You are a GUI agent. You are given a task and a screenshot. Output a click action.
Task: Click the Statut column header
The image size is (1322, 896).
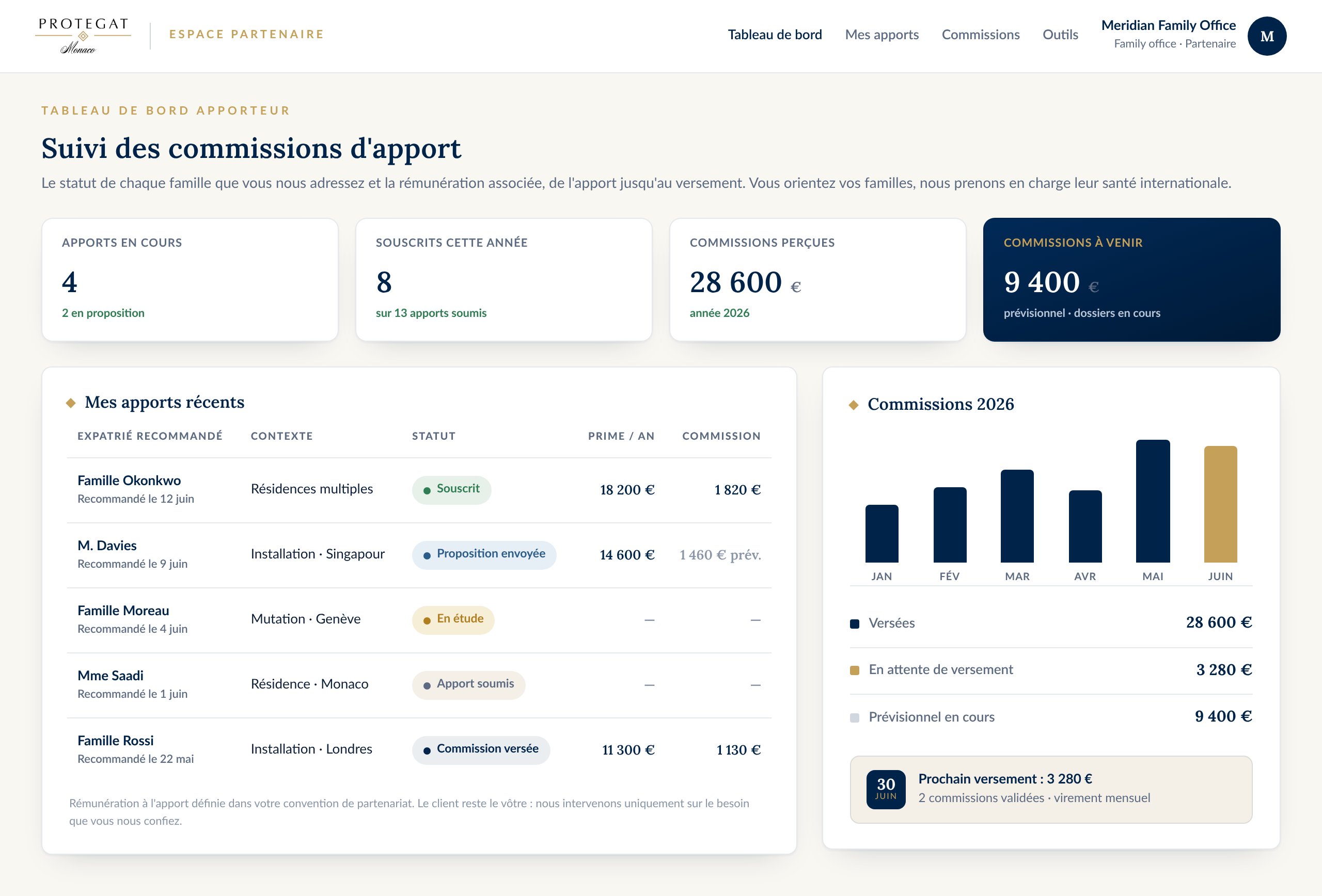433,436
